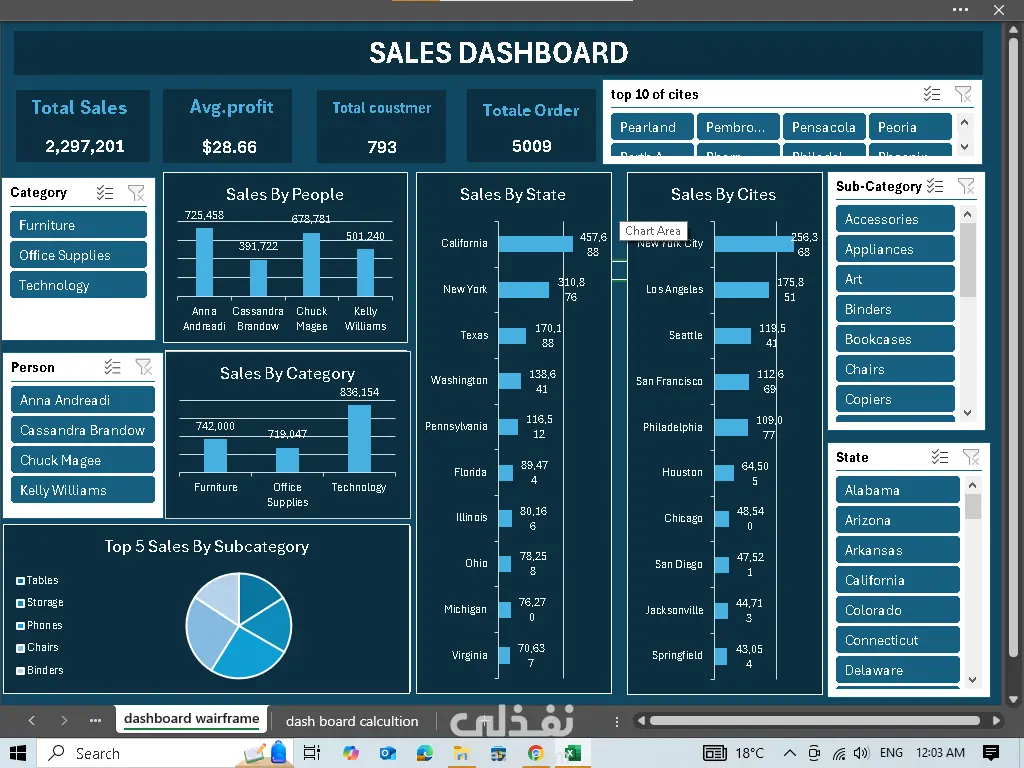
Task: Select Accessories sub-category
Action: pos(895,219)
